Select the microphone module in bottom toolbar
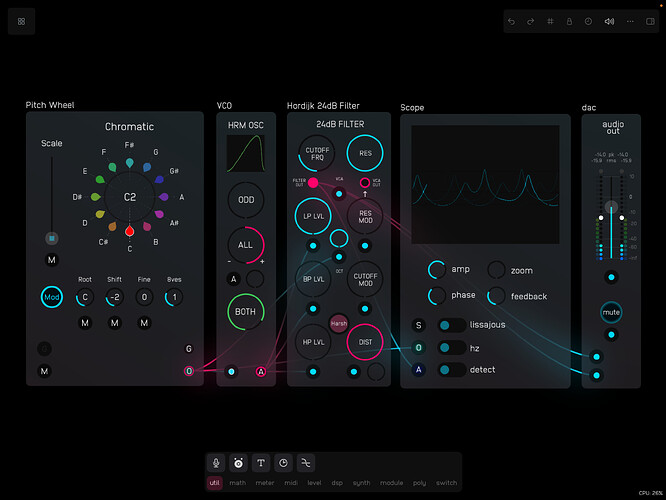The height and width of the screenshot is (500, 666). tap(216, 463)
